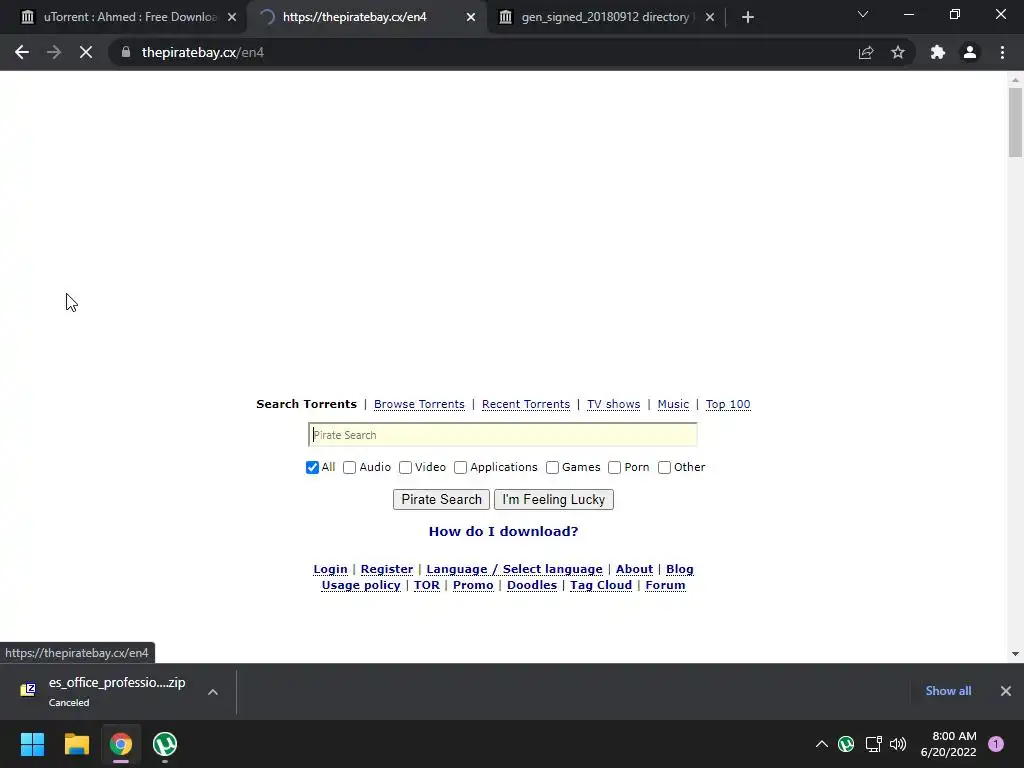
Task: Uncheck the All category checkbox
Action: coord(312,468)
